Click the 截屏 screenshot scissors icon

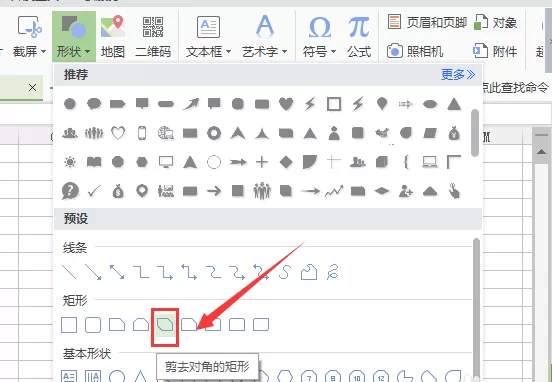[30, 27]
